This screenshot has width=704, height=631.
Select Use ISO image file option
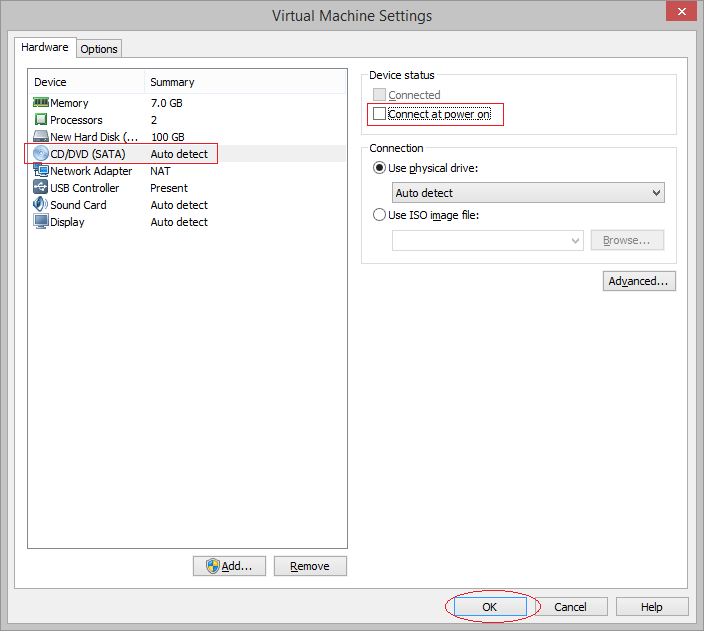379,215
